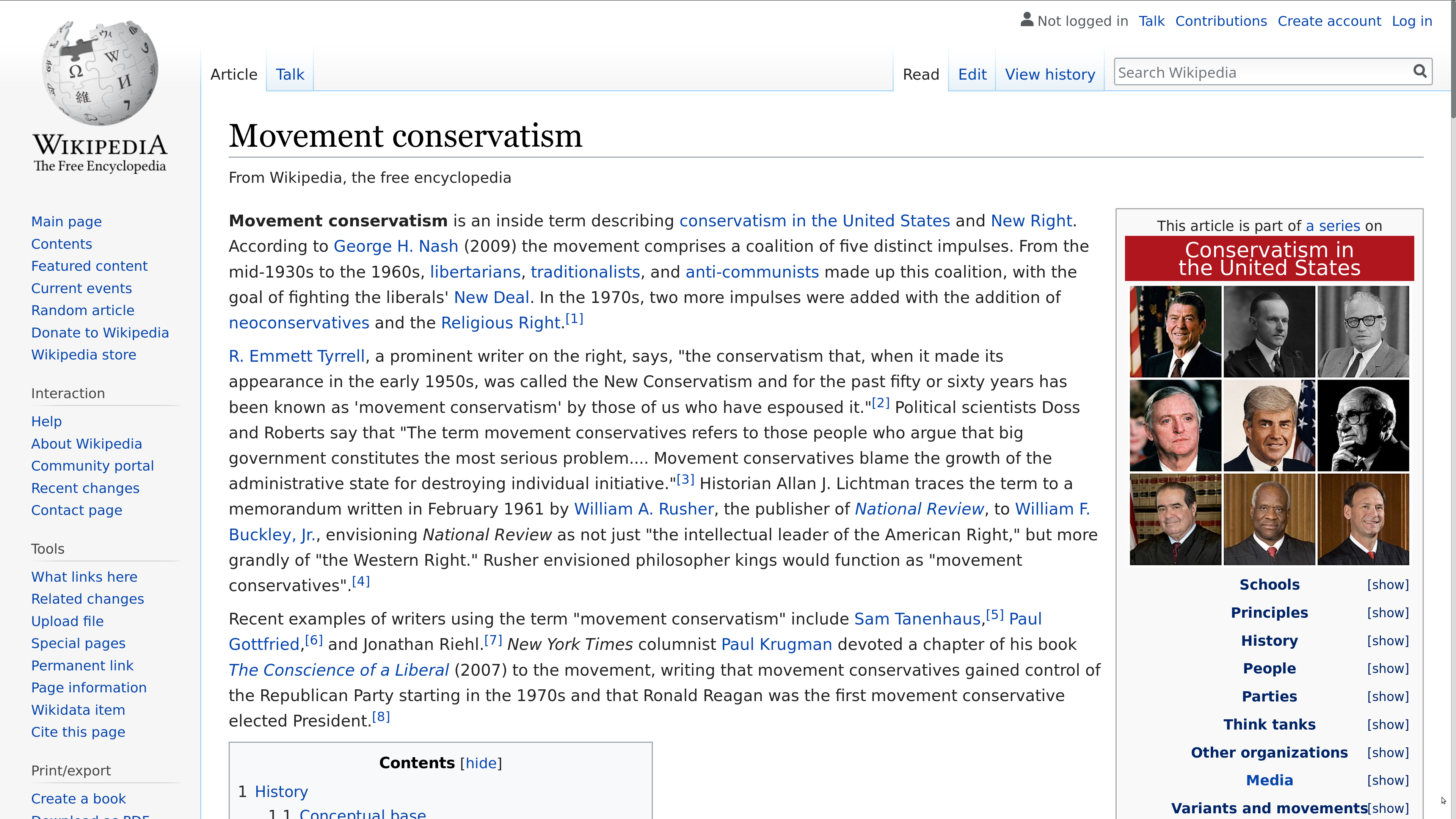The width and height of the screenshot is (1456, 819).
Task: Open the Contents sidebar link
Action: click(x=61, y=244)
